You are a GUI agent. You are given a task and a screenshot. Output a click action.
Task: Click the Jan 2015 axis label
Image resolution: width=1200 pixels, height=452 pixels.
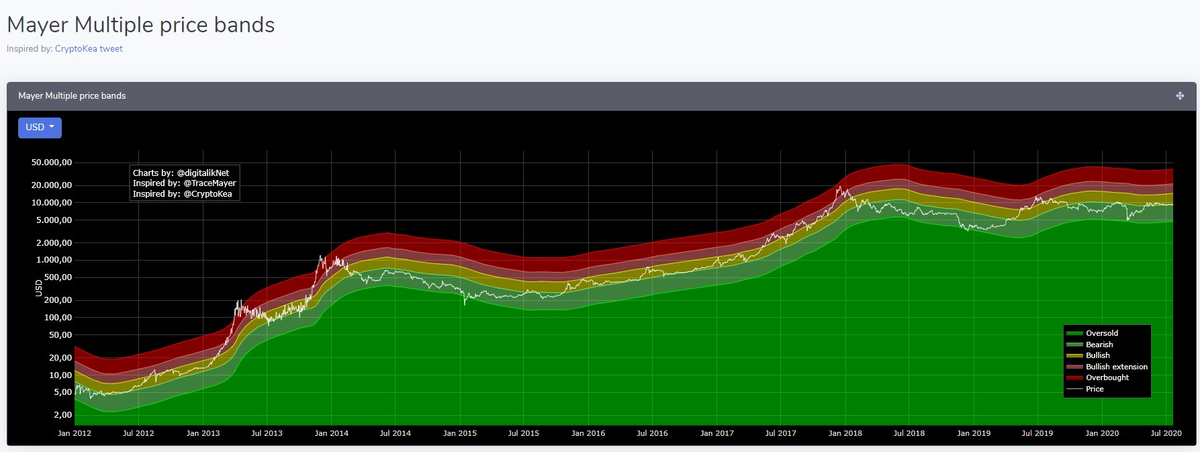click(459, 433)
